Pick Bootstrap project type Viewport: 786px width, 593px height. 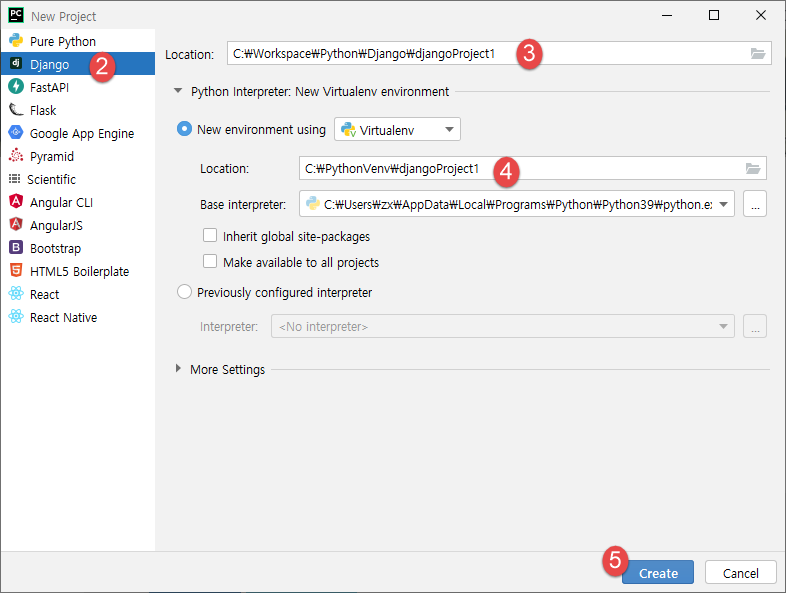coord(78,248)
